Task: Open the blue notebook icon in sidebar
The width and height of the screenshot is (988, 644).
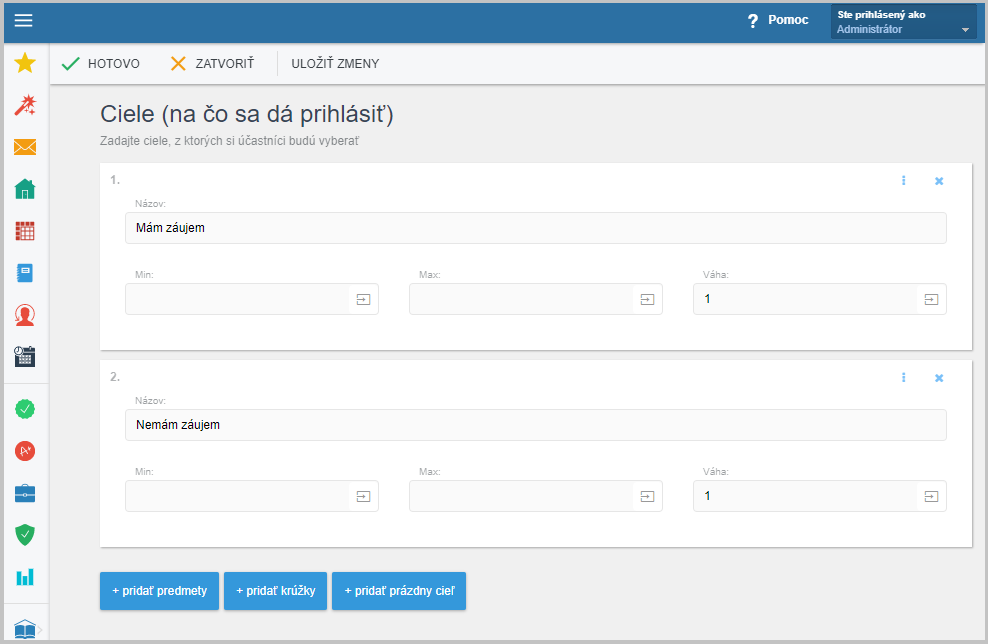Action: pyautogui.click(x=25, y=273)
